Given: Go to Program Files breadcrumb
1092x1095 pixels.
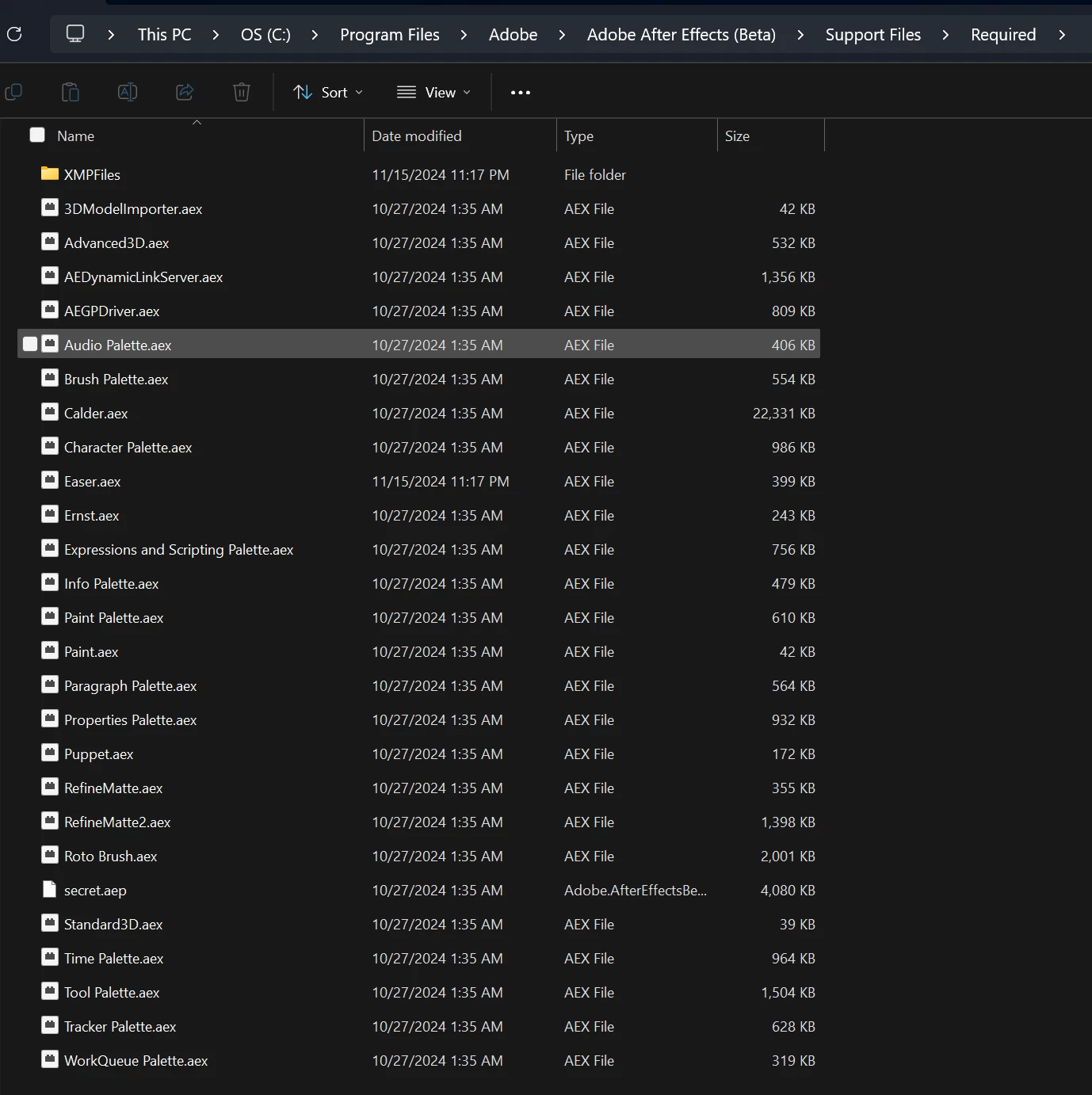Looking at the screenshot, I should (390, 35).
